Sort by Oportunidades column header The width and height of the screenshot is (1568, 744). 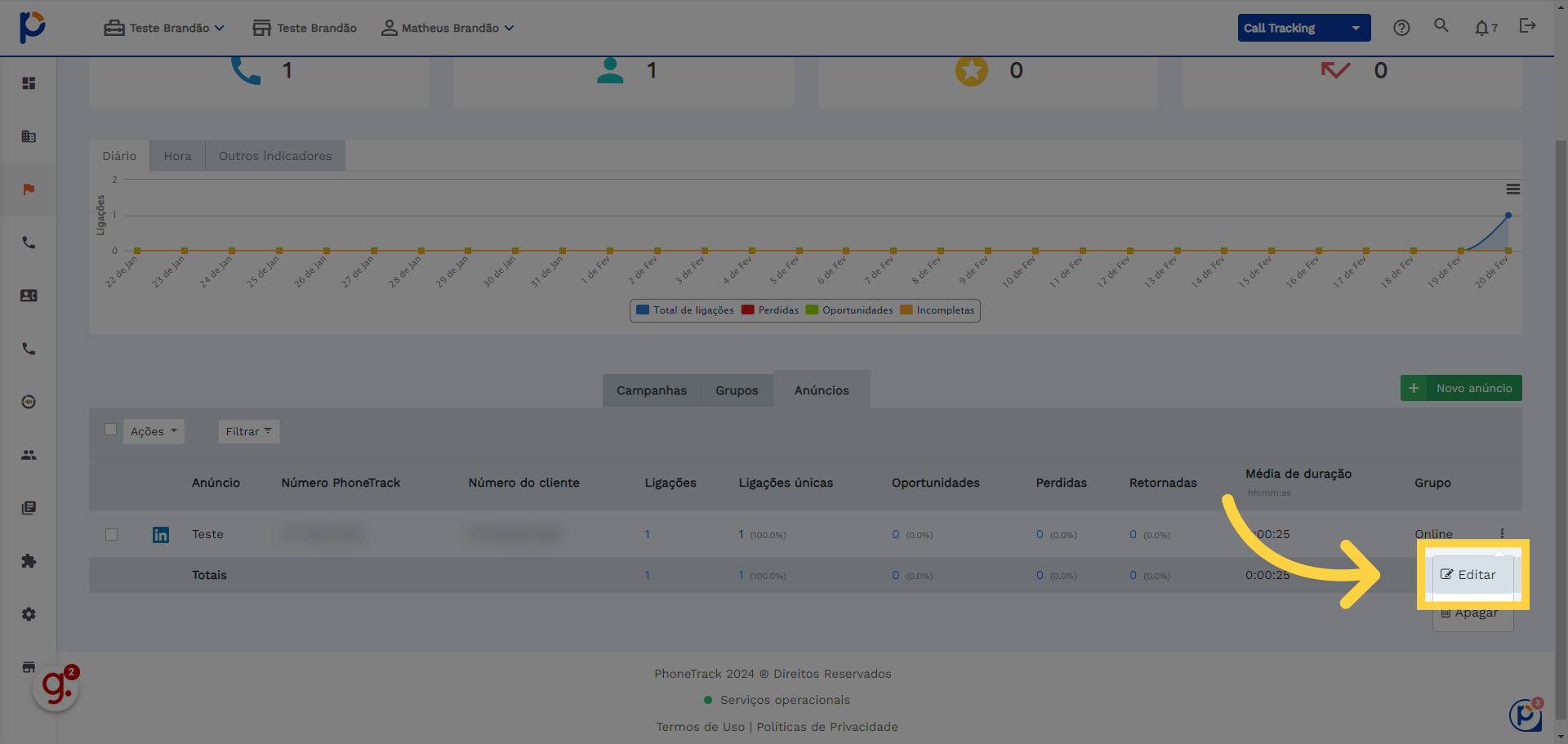pyautogui.click(x=935, y=483)
